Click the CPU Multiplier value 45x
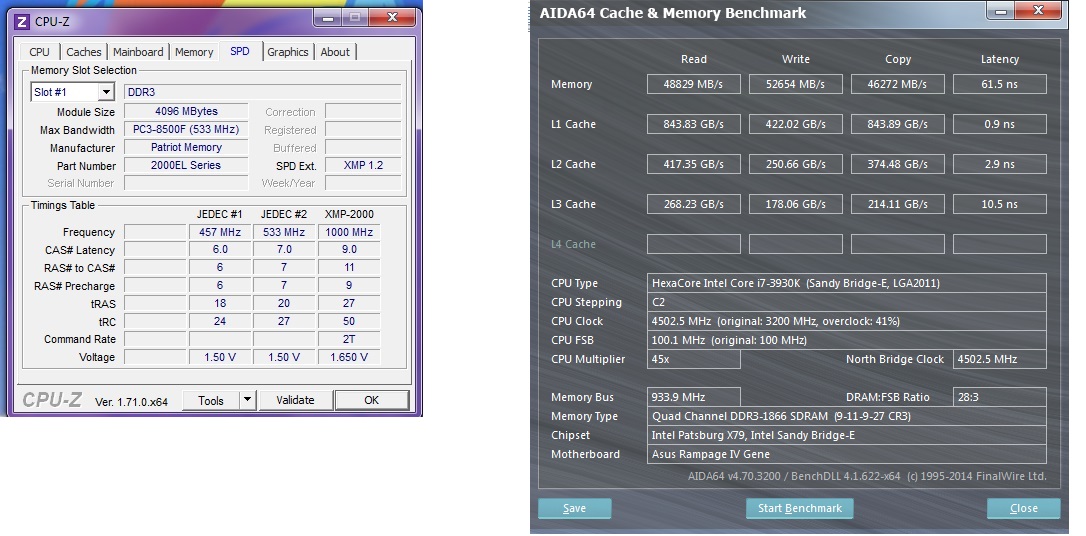 pos(693,359)
